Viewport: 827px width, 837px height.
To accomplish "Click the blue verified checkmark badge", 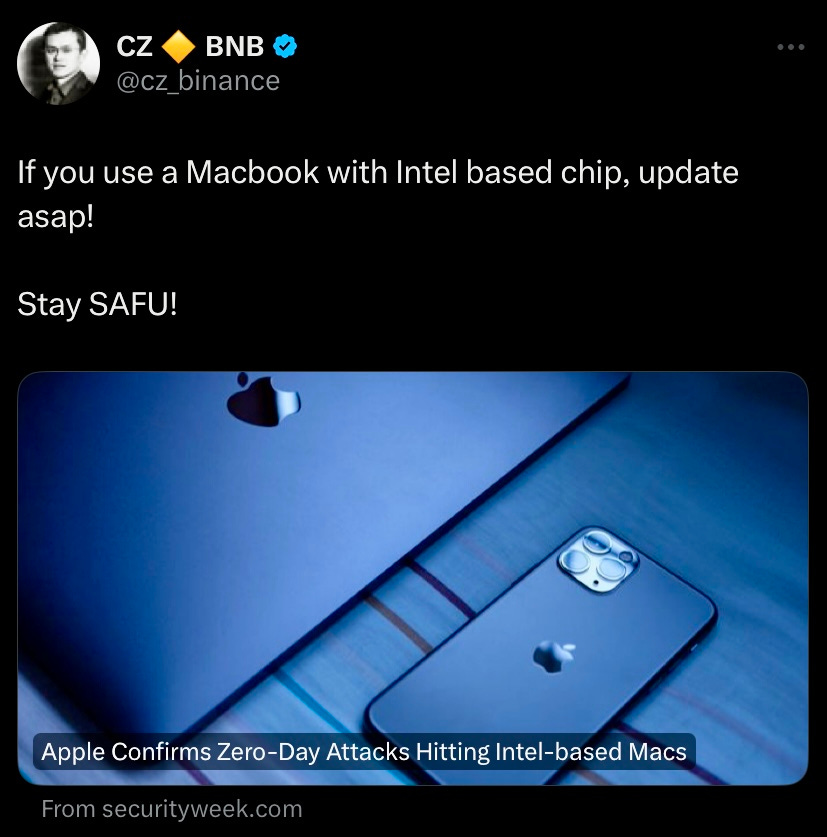I will 285,46.
